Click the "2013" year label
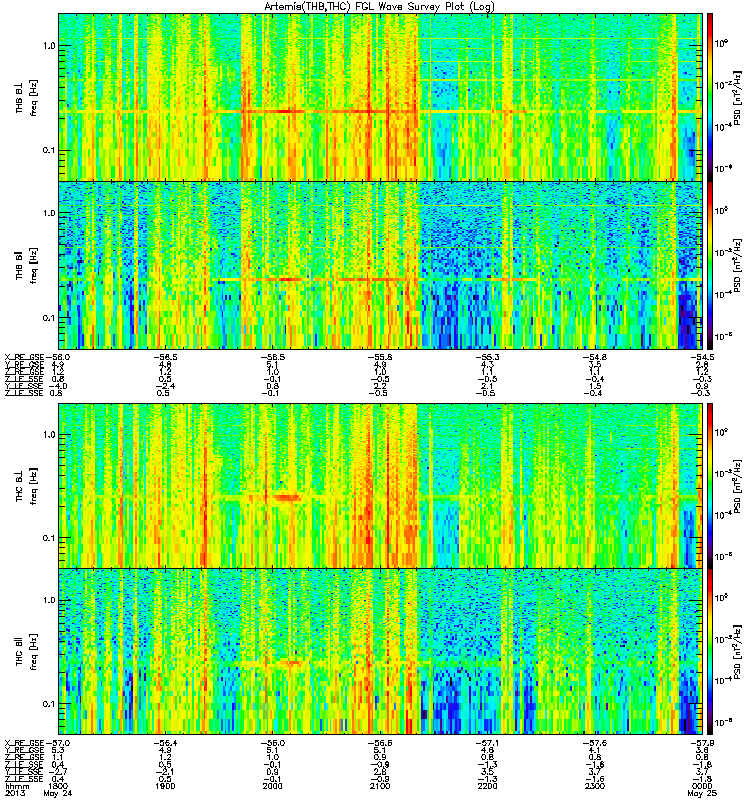Viewport: 750px width, 800px height. (14, 794)
